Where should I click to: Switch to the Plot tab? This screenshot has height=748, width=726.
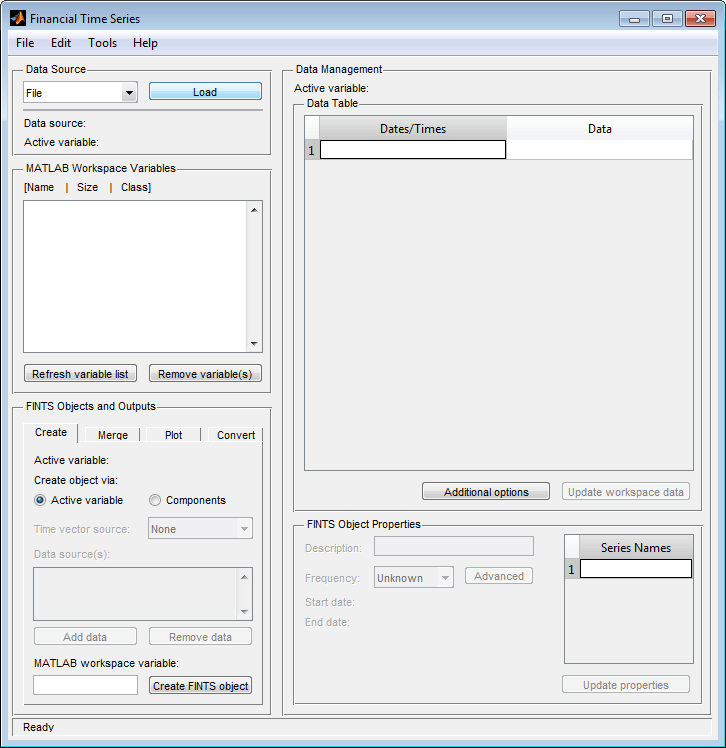(x=174, y=435)
